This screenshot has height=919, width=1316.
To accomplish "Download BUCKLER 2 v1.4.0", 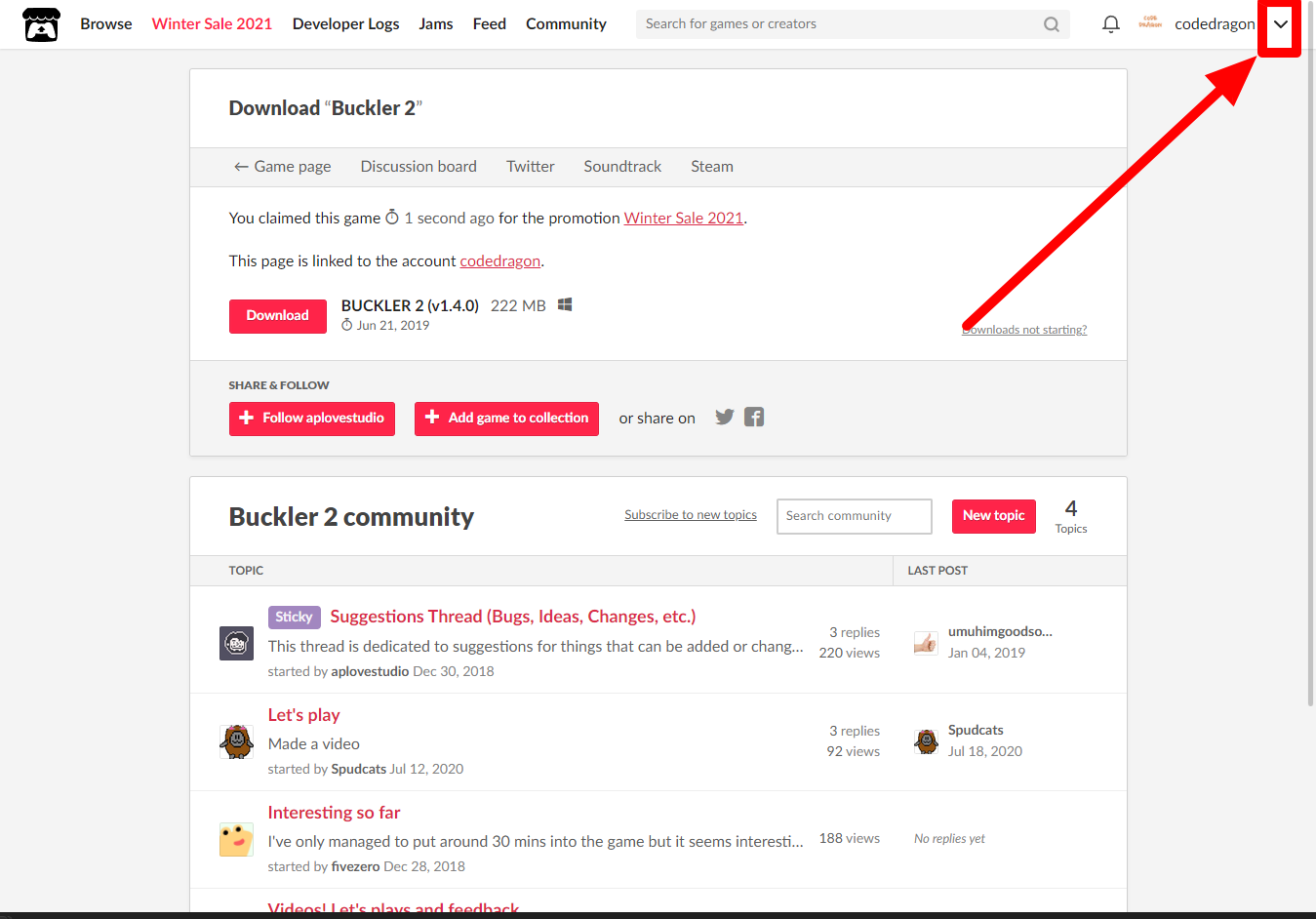I will (277, 316).
